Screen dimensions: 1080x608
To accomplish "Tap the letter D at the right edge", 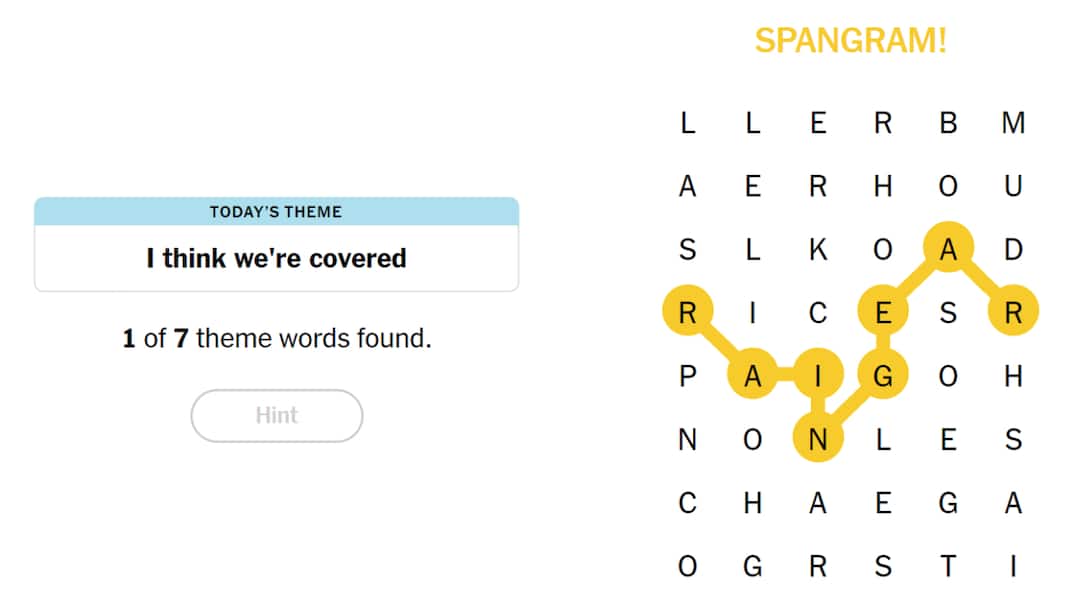I will [1013, 249].
